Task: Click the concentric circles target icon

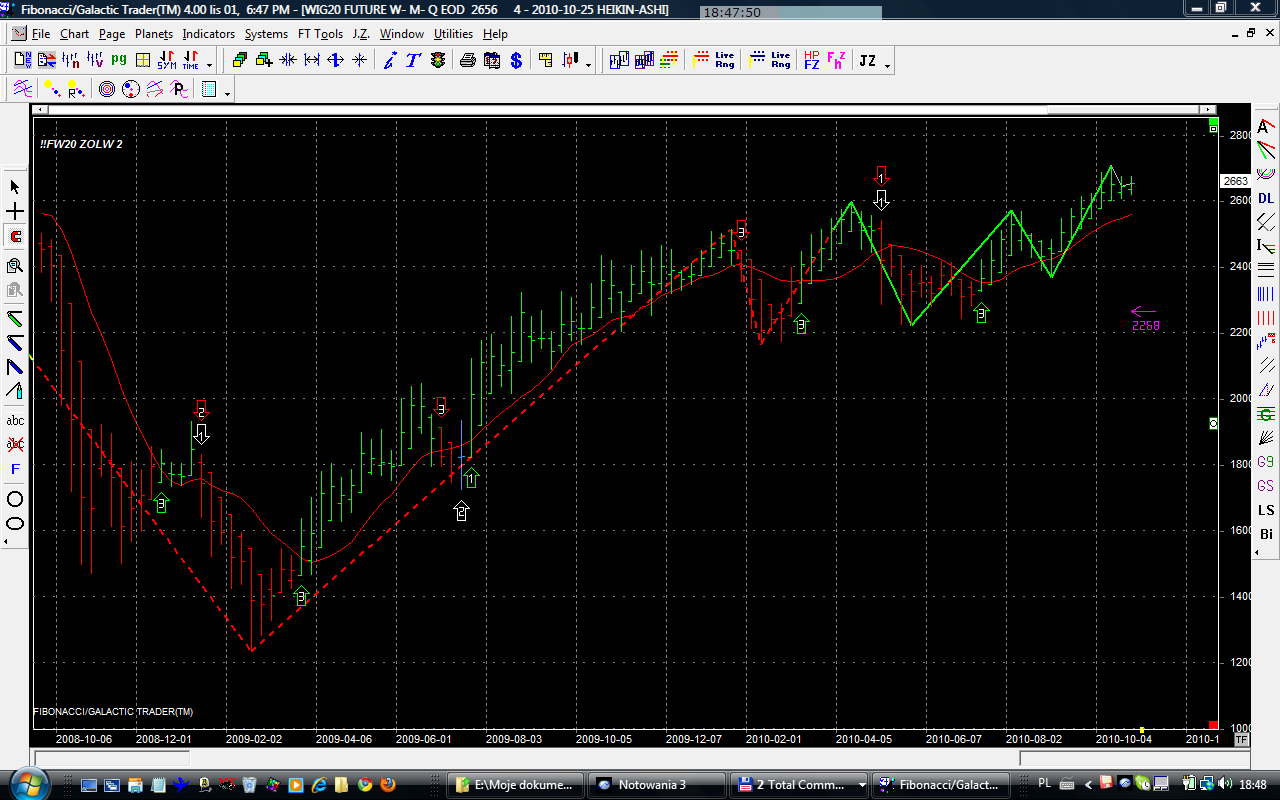Action: (x=107, y=90)
